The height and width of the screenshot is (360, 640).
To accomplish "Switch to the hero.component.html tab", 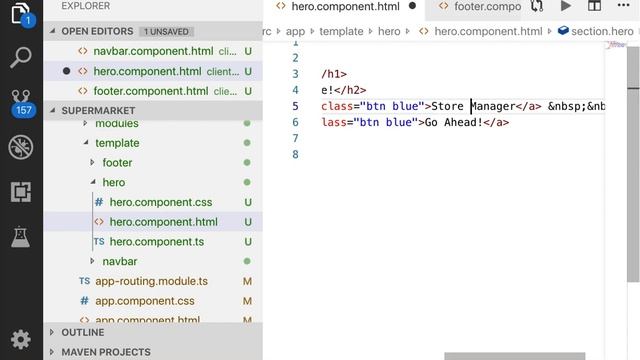I will point(345,7).
